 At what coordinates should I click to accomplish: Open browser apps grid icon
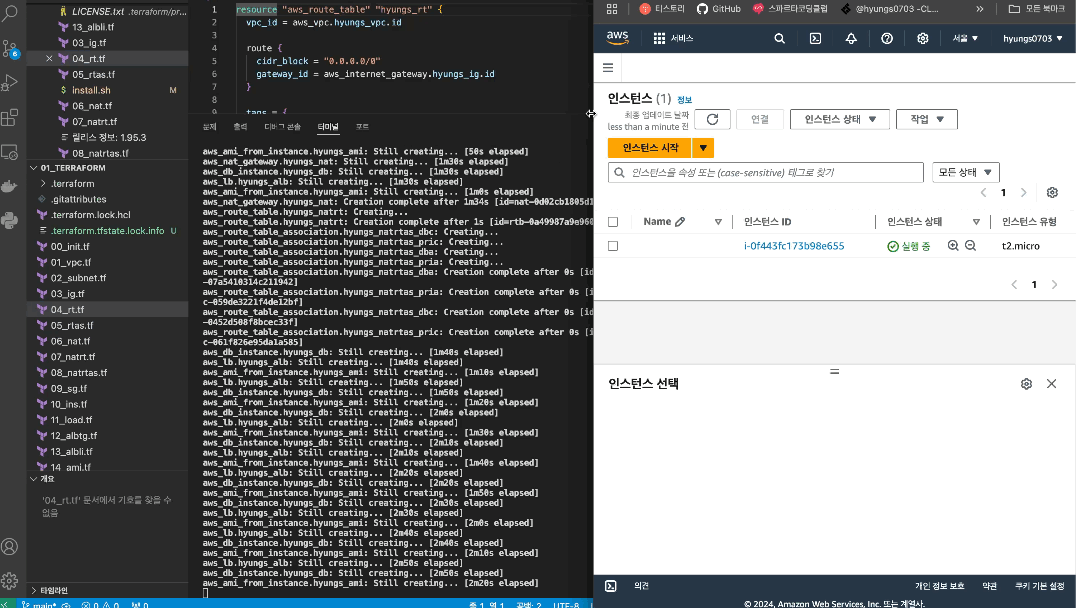tap(612, 9)
